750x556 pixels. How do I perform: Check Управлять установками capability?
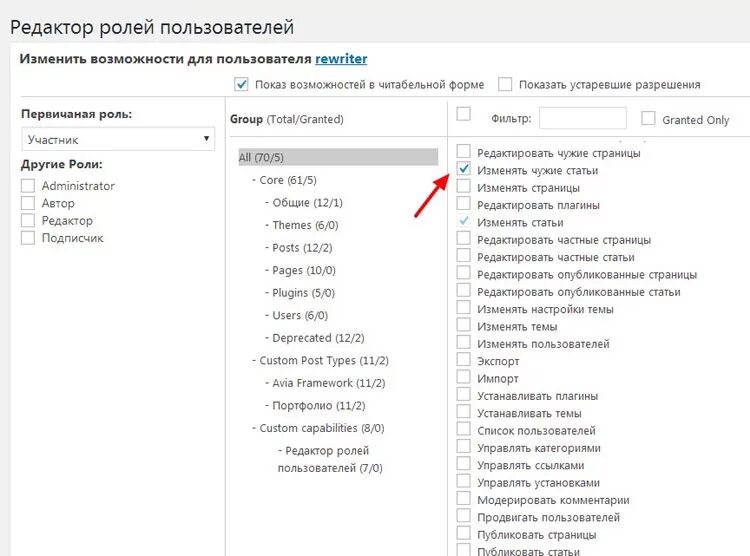click(x=463, y=481)
